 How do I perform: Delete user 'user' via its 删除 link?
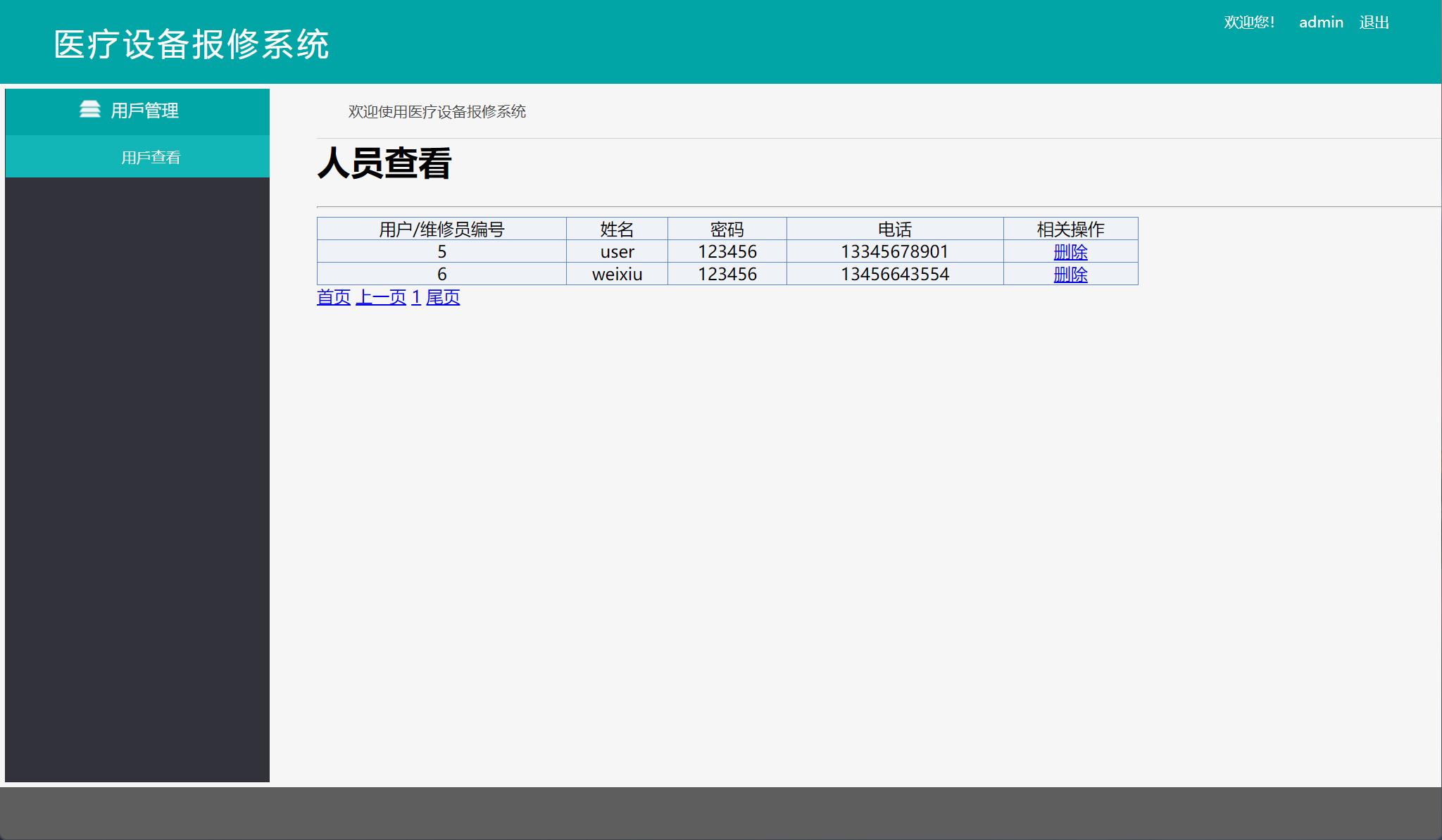tap(1070, 251)
